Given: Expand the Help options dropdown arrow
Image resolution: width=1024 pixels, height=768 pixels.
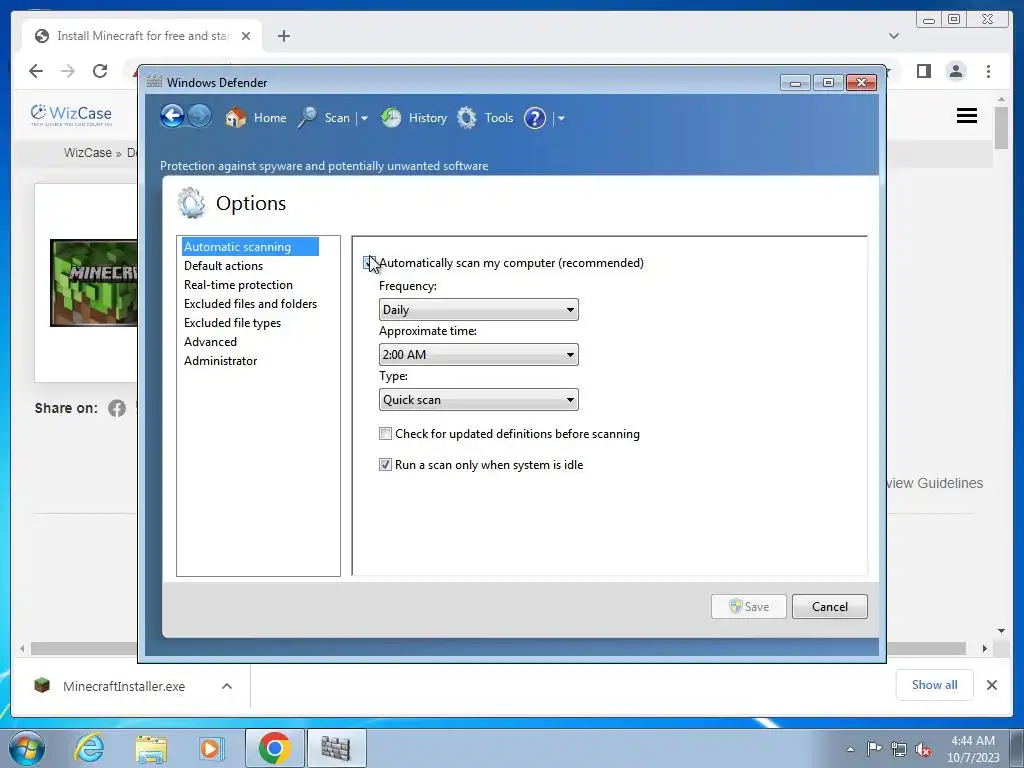Looking at the screenshot, I should 561,119.
